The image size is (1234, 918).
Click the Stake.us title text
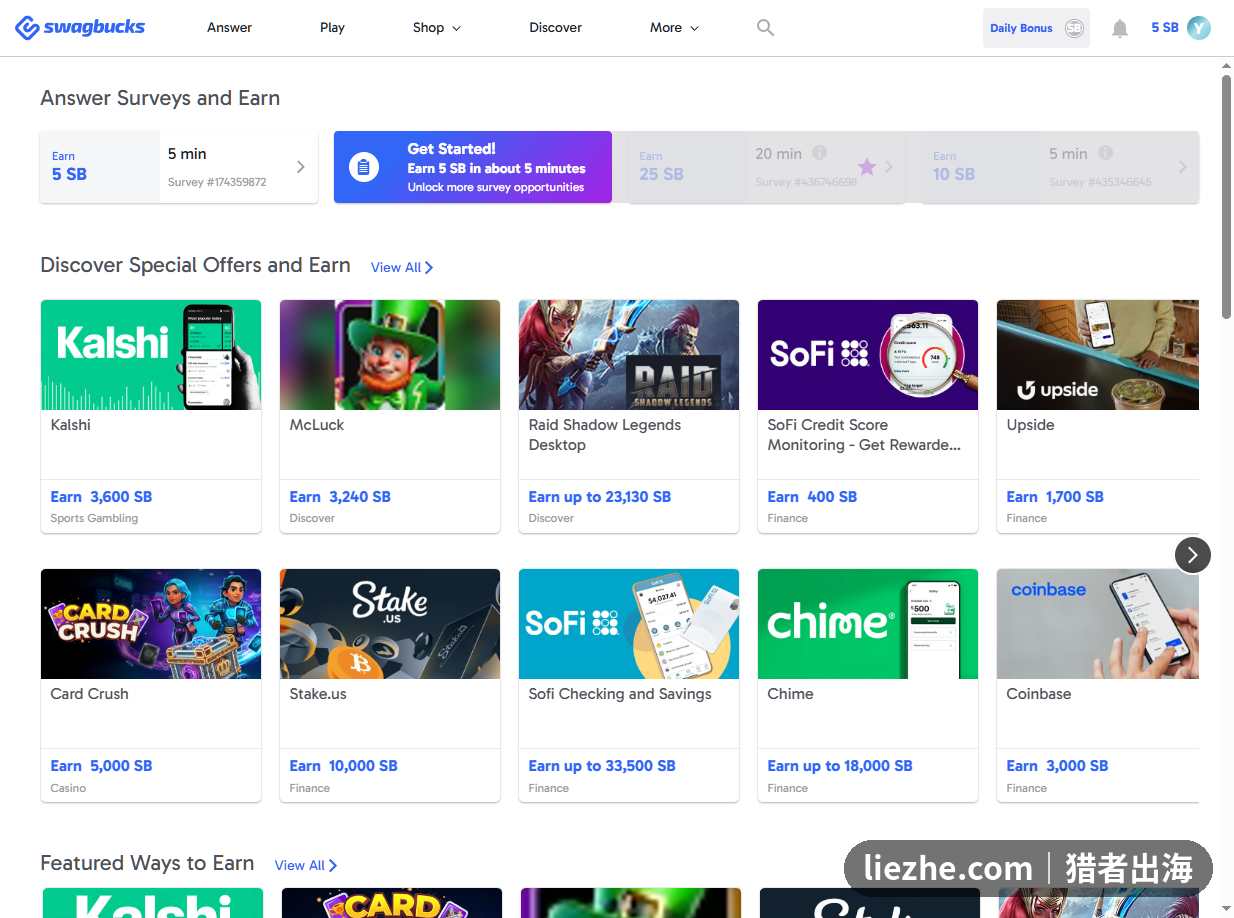(x=318, y=694)
